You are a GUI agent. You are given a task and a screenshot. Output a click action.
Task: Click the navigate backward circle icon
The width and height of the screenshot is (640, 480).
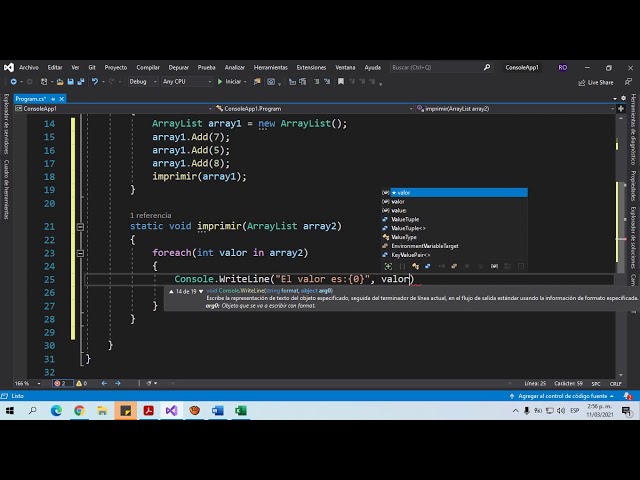pyautogui.click(x=13, y=82)
